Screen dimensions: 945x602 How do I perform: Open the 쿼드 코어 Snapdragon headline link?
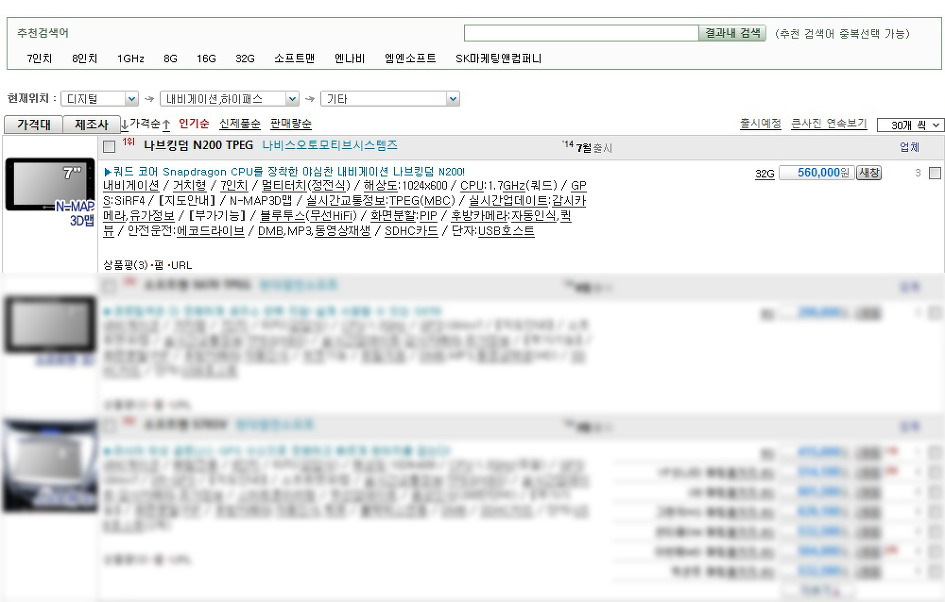284,172
